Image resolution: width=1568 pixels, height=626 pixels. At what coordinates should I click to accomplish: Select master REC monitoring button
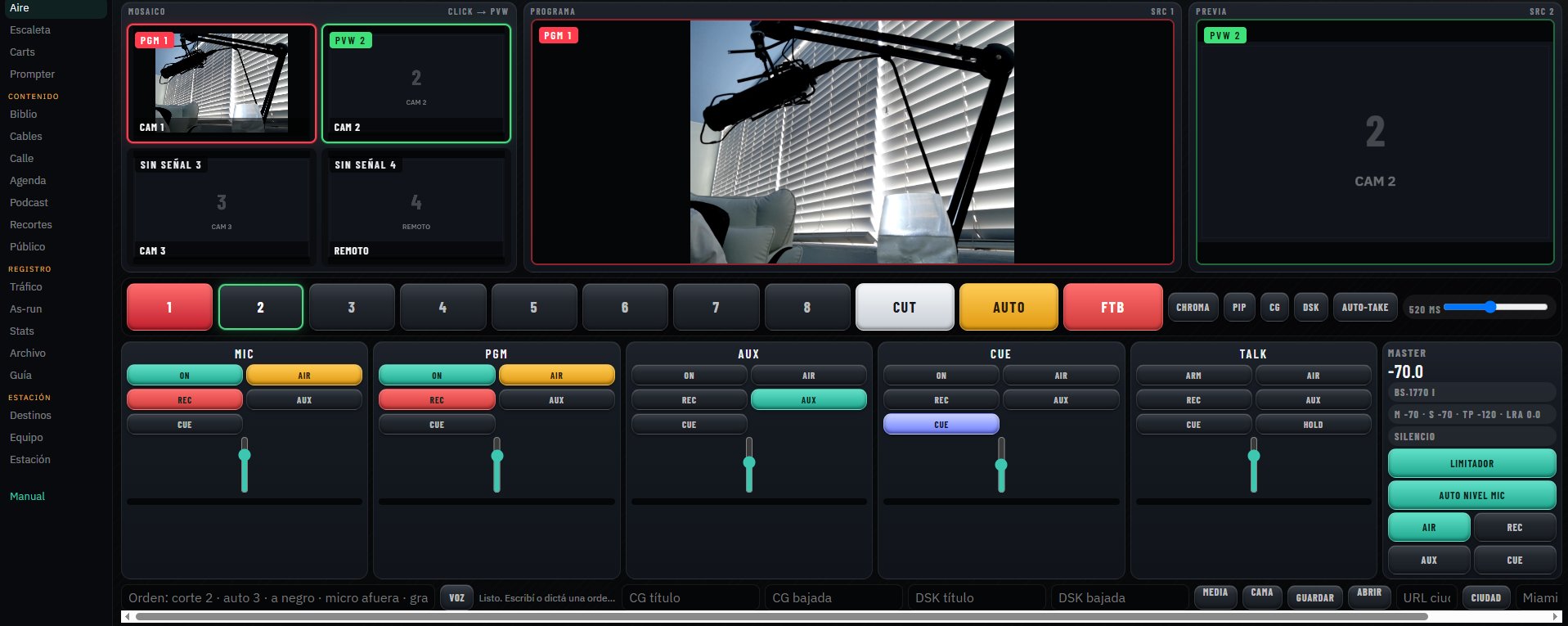coord(1515,527)
